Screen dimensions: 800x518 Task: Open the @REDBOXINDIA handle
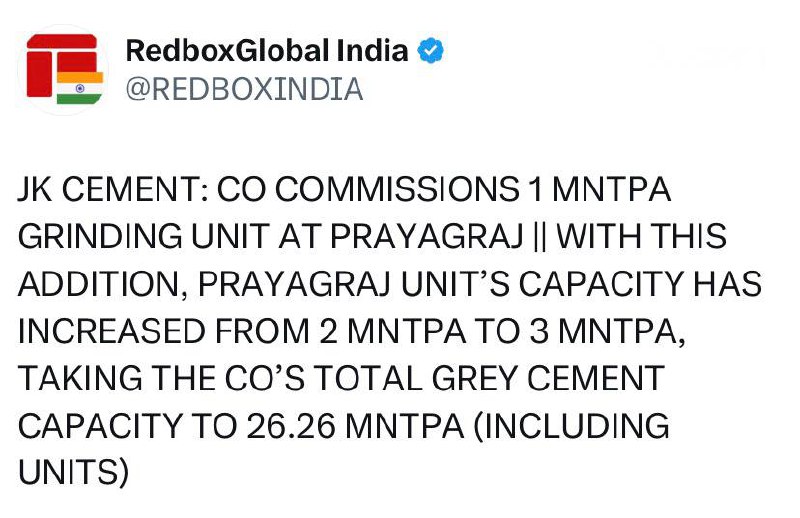point(244,90)
